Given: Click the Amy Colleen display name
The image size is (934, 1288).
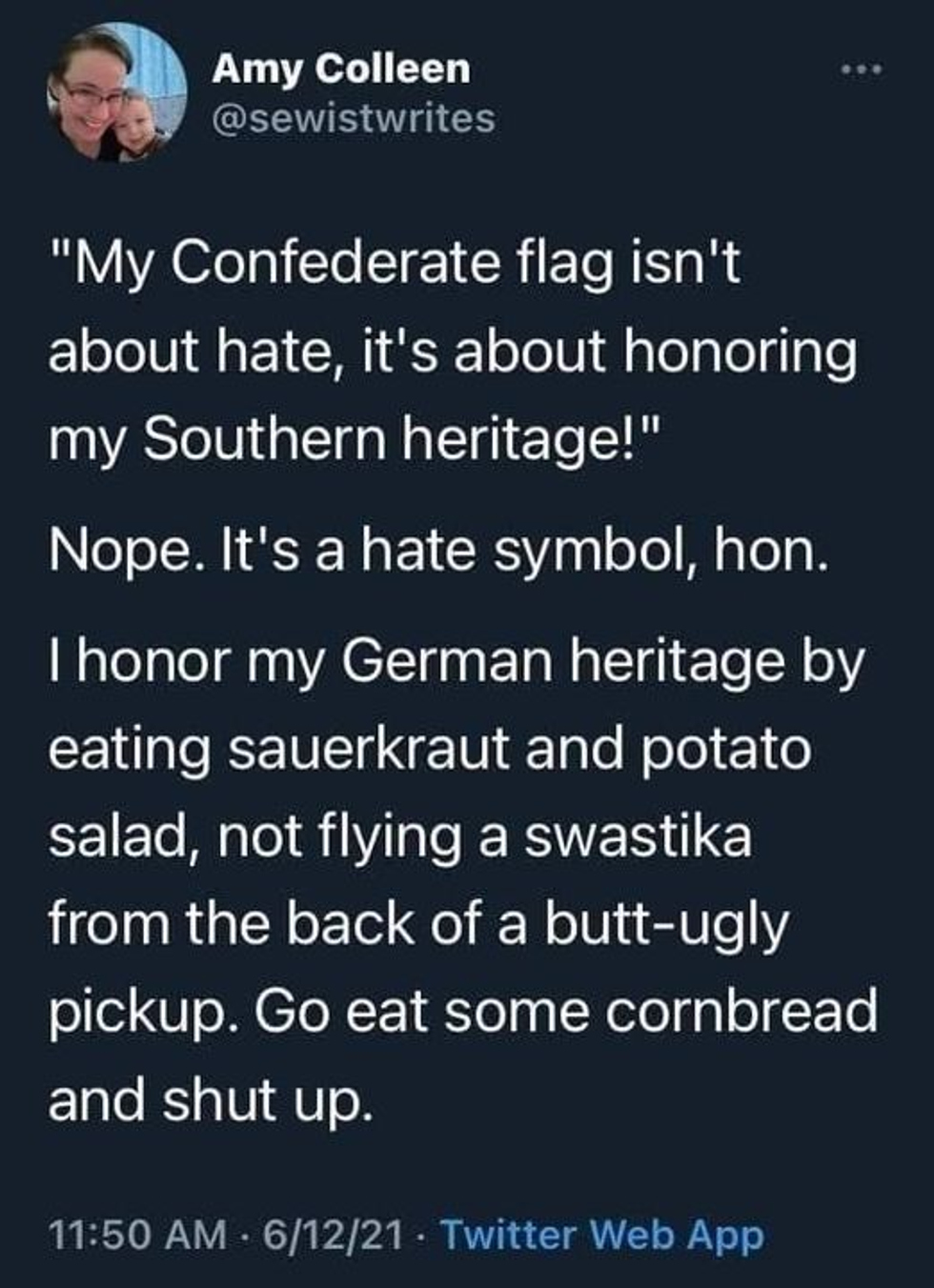Looking at the screenshot, I should point(342,70).
